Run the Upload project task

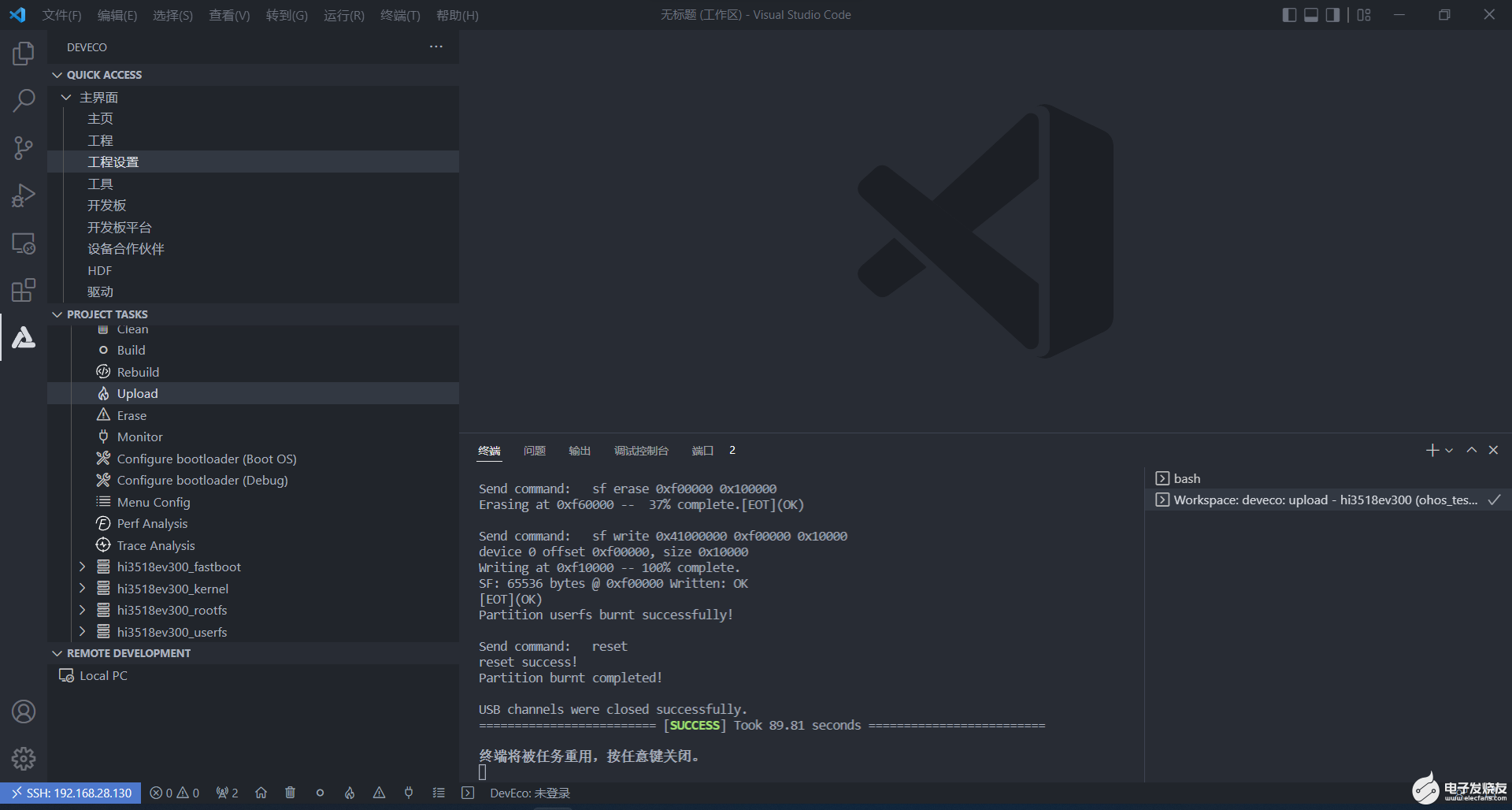(253, 393)
